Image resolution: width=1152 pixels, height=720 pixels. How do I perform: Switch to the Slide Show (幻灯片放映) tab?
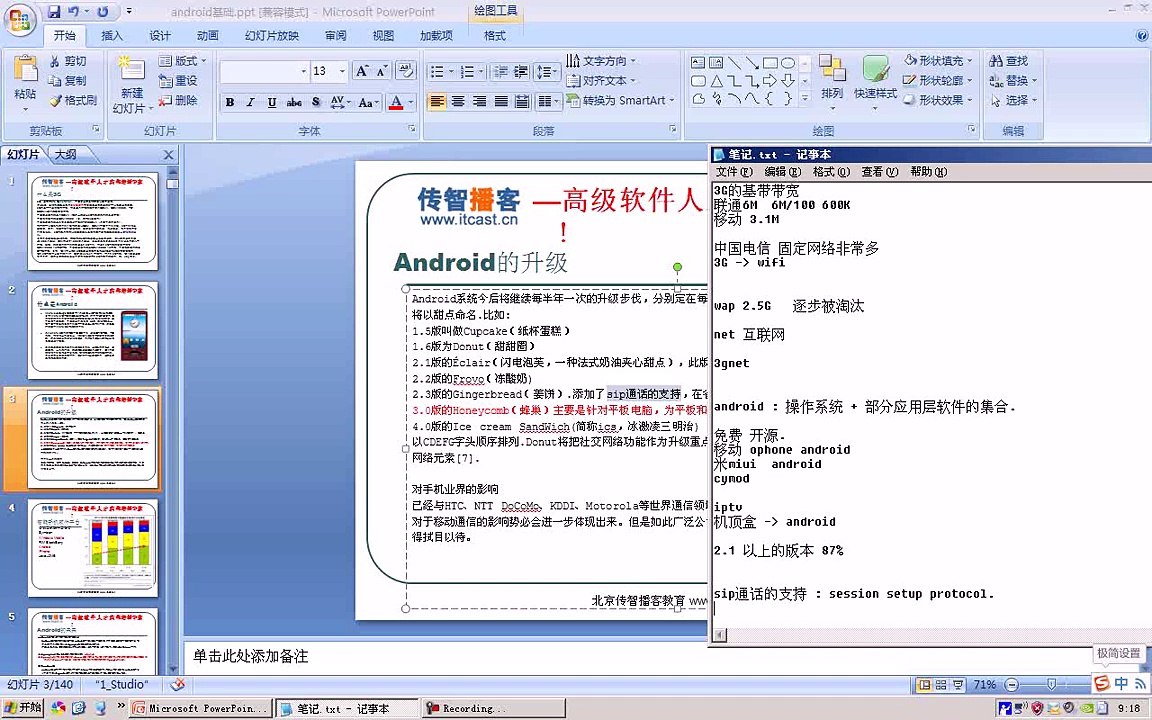[272, 35]
